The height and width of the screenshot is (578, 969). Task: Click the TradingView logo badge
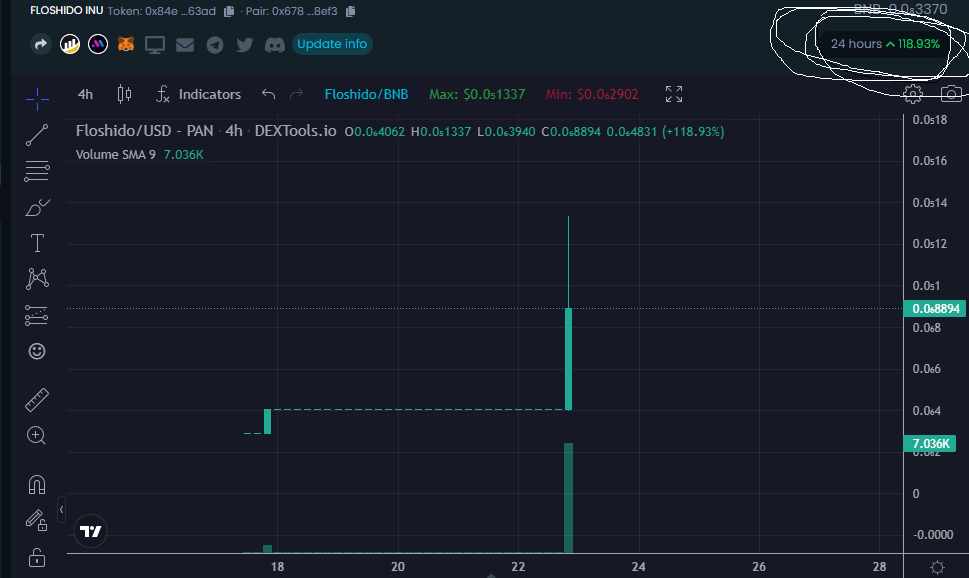[90, 531]
